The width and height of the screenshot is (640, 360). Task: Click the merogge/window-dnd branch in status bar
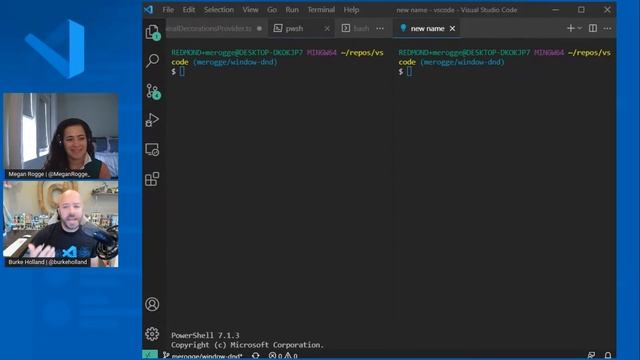202,356
